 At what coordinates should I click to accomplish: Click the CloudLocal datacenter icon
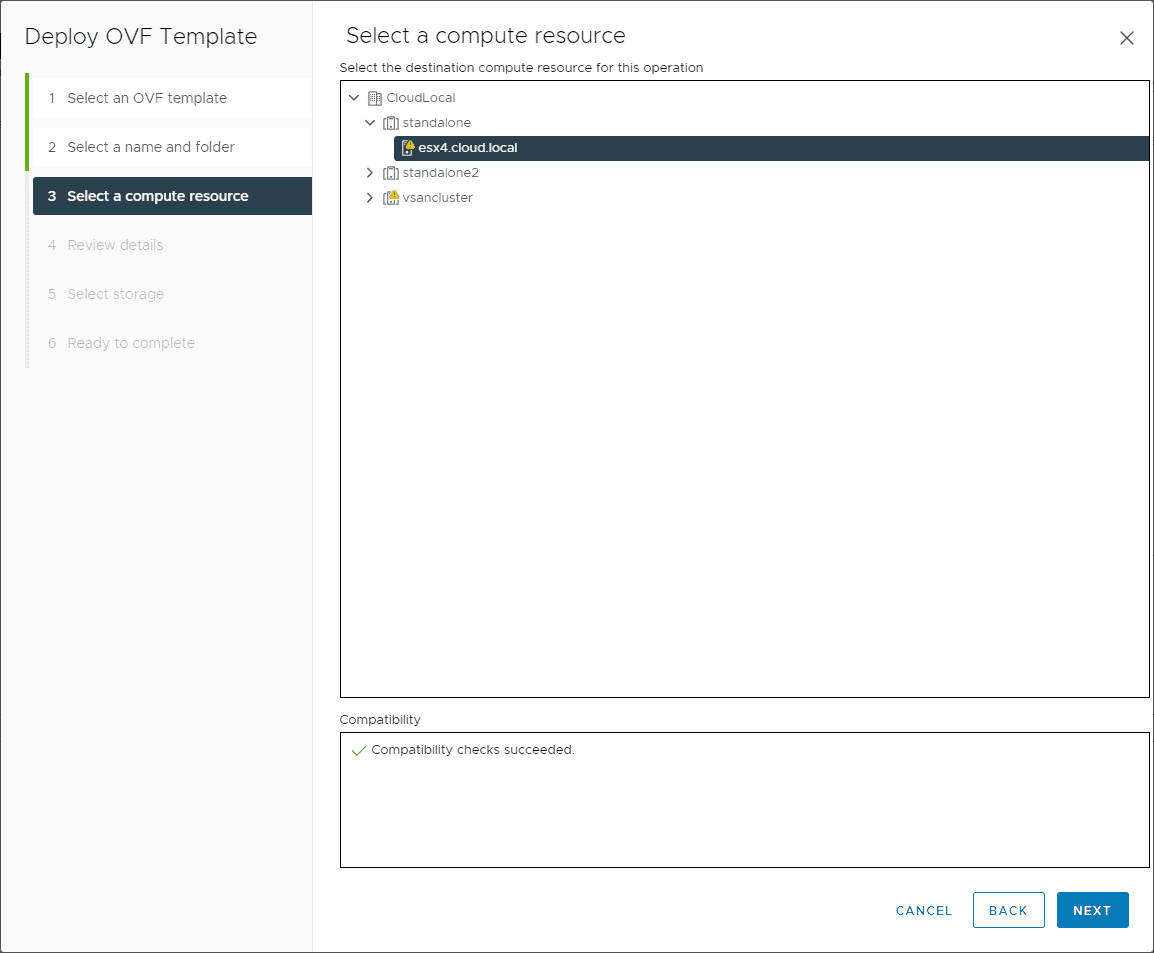coord(375,98)
